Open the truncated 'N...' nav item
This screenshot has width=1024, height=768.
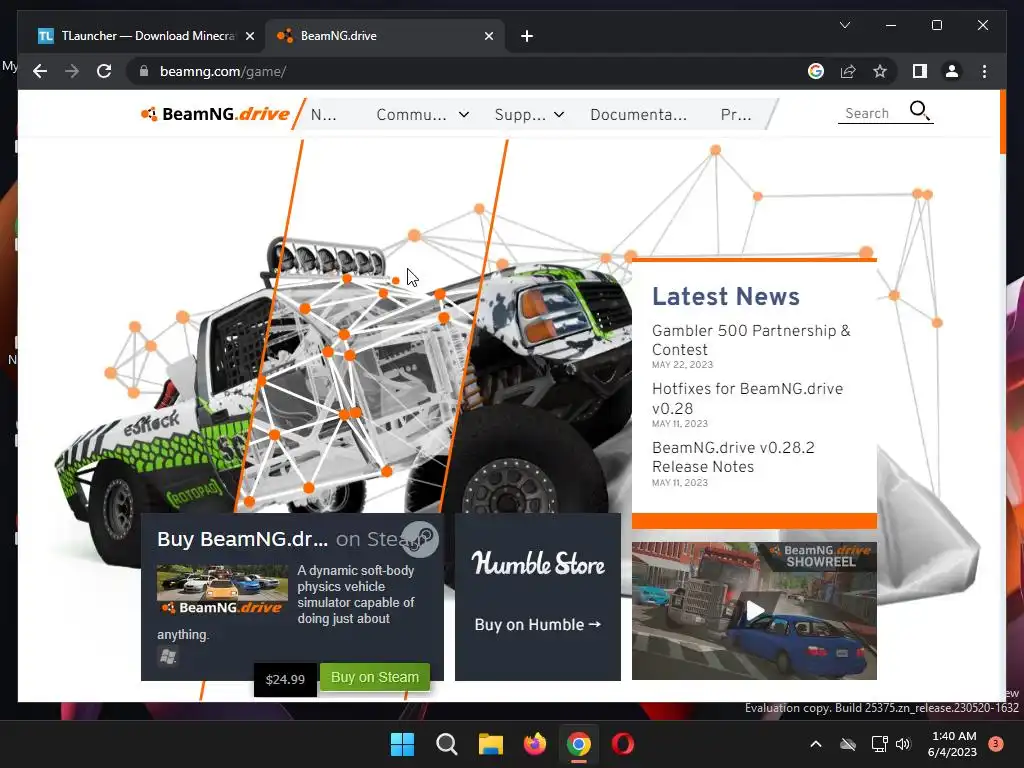click(x=323, y=115)
